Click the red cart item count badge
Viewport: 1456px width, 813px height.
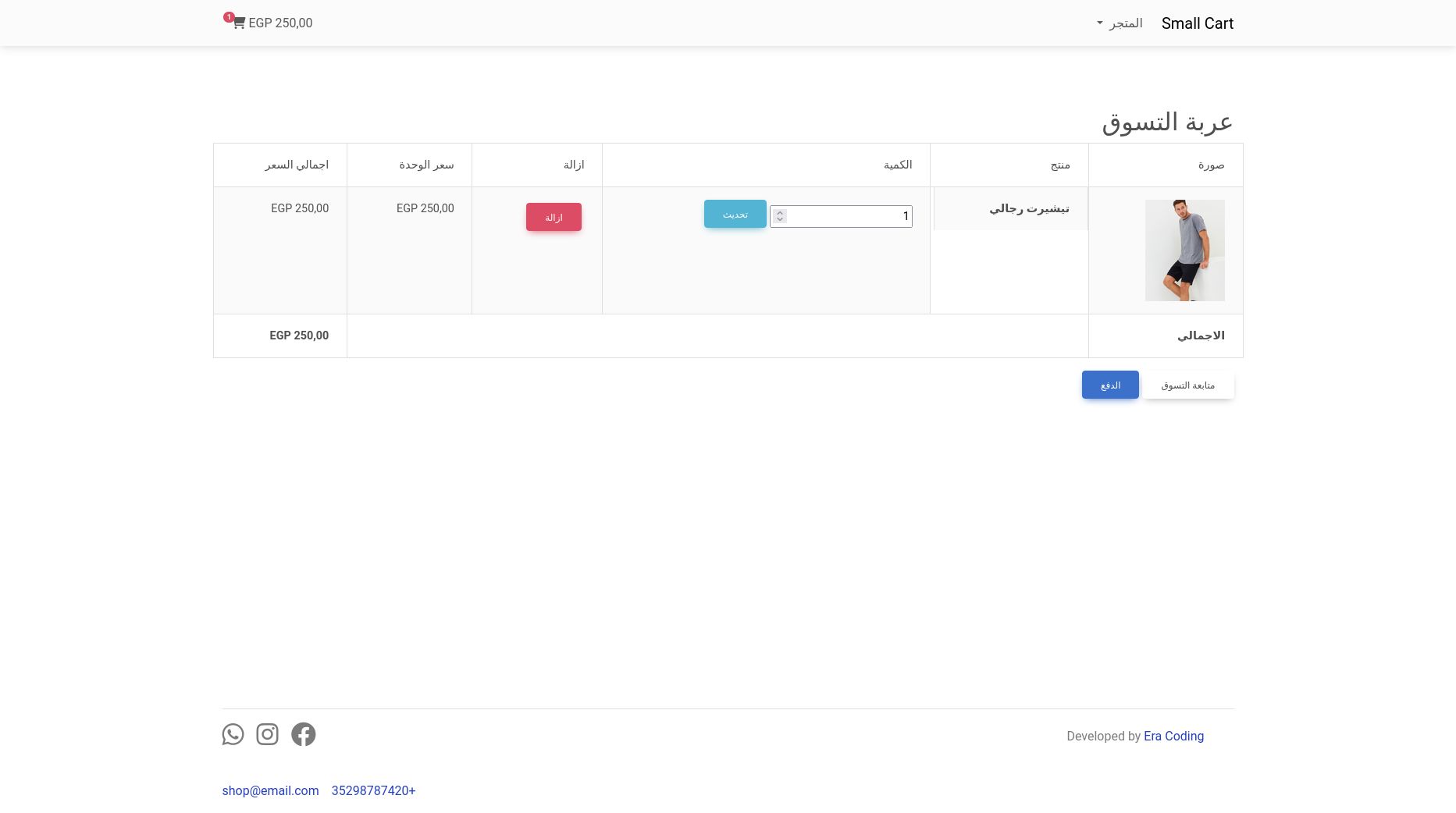click(229, 16)
